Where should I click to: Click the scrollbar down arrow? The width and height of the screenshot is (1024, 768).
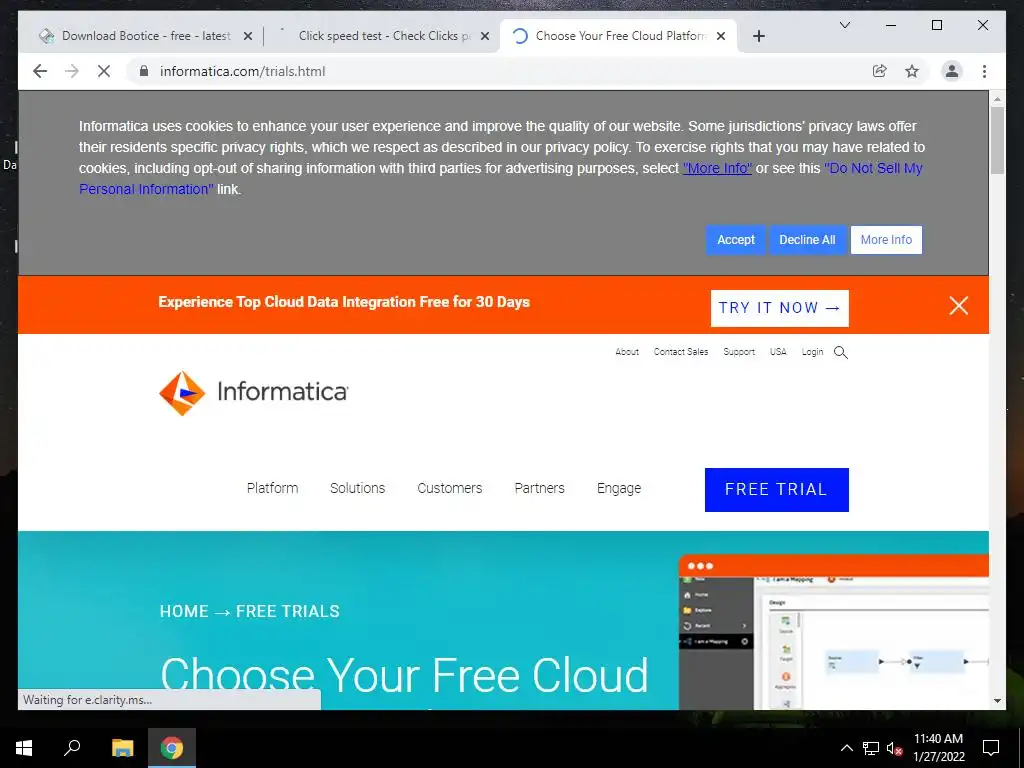click(x=997, y=701)
